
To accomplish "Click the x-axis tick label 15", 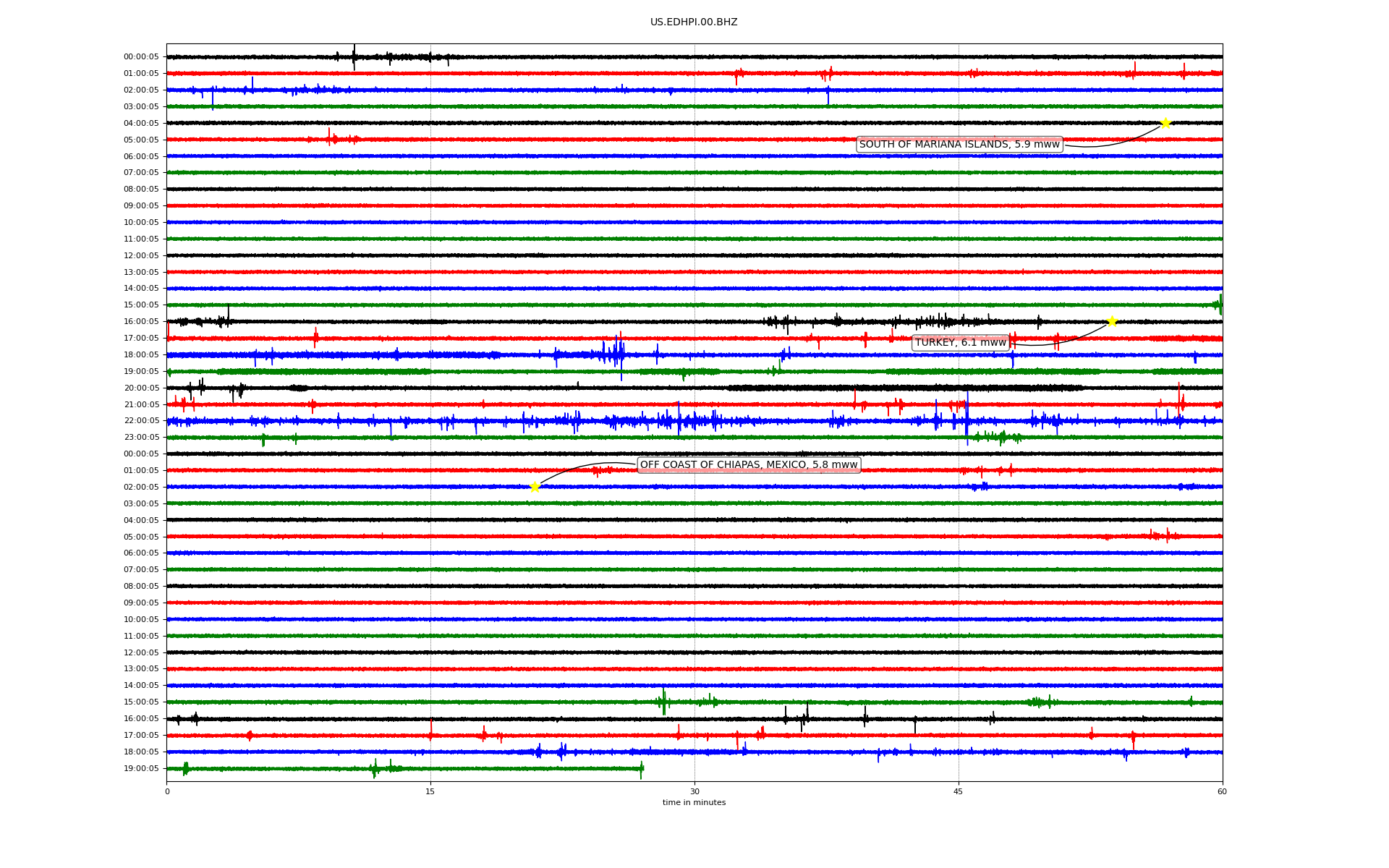I will (430, 791).
